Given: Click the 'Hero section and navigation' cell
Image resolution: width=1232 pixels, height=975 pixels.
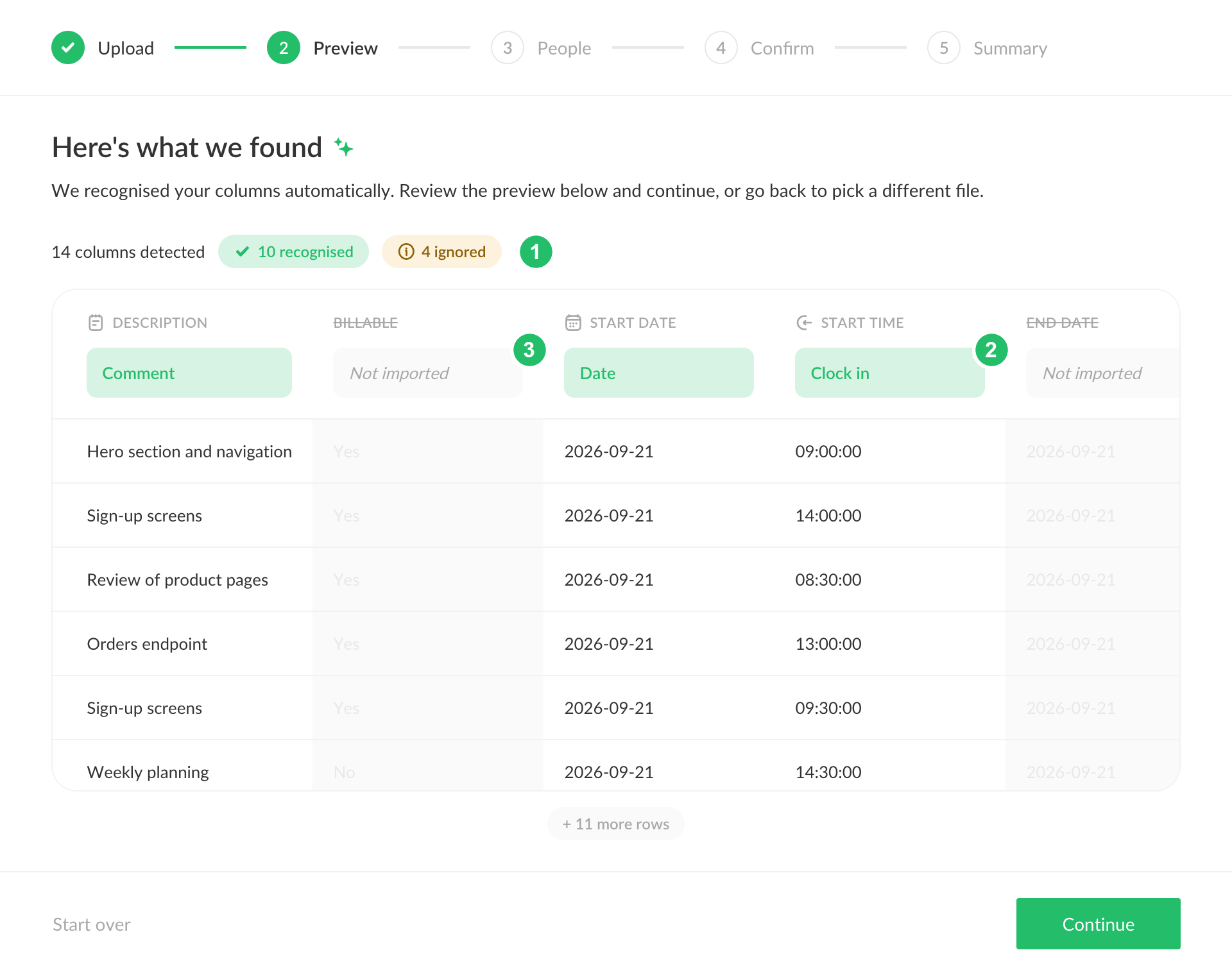Looking at the screenshot, I should (189, 452).
